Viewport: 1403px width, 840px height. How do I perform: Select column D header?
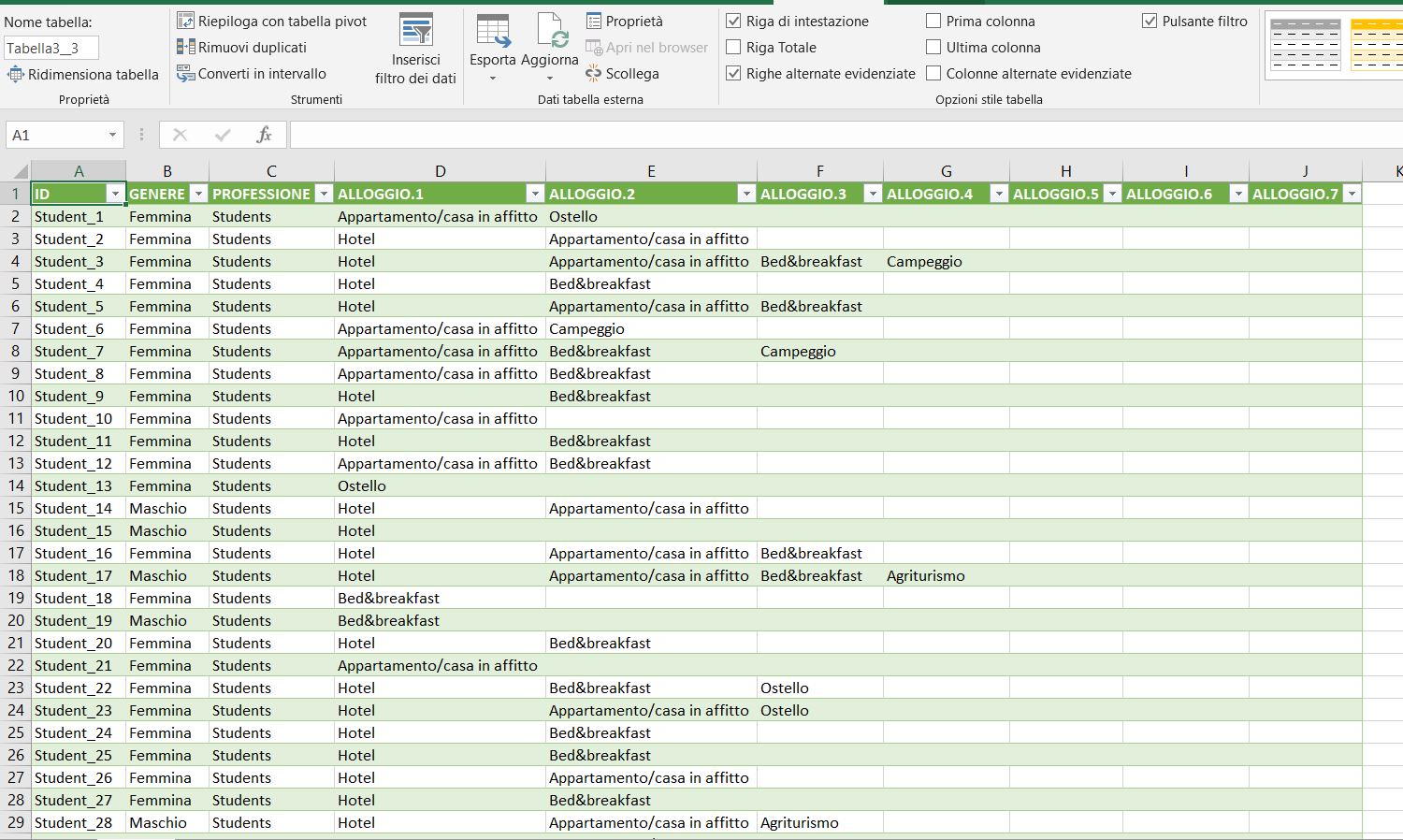(x=441, y=171)
